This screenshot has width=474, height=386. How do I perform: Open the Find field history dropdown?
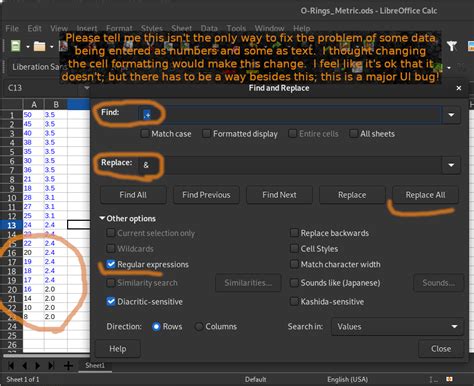(x=451, y=115)
